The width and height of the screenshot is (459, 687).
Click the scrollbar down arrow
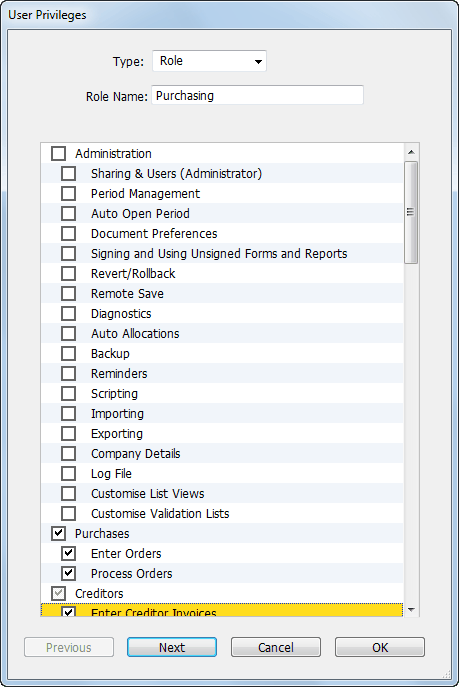411,609
